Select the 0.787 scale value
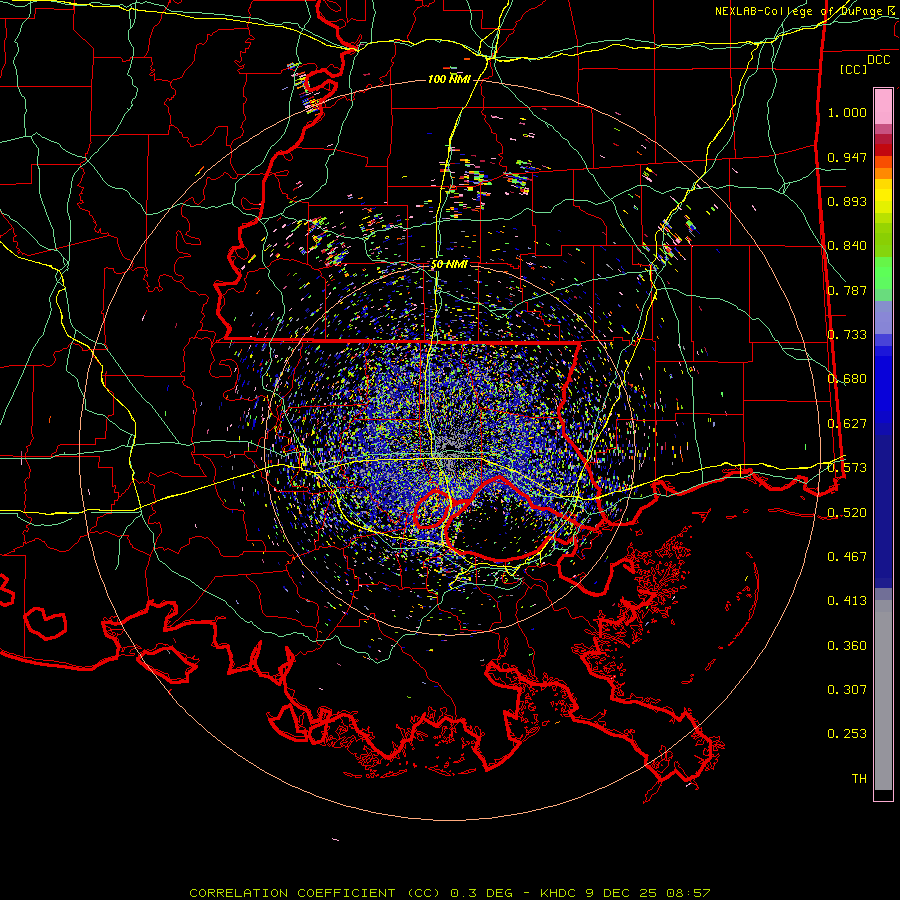 (847, 290)
